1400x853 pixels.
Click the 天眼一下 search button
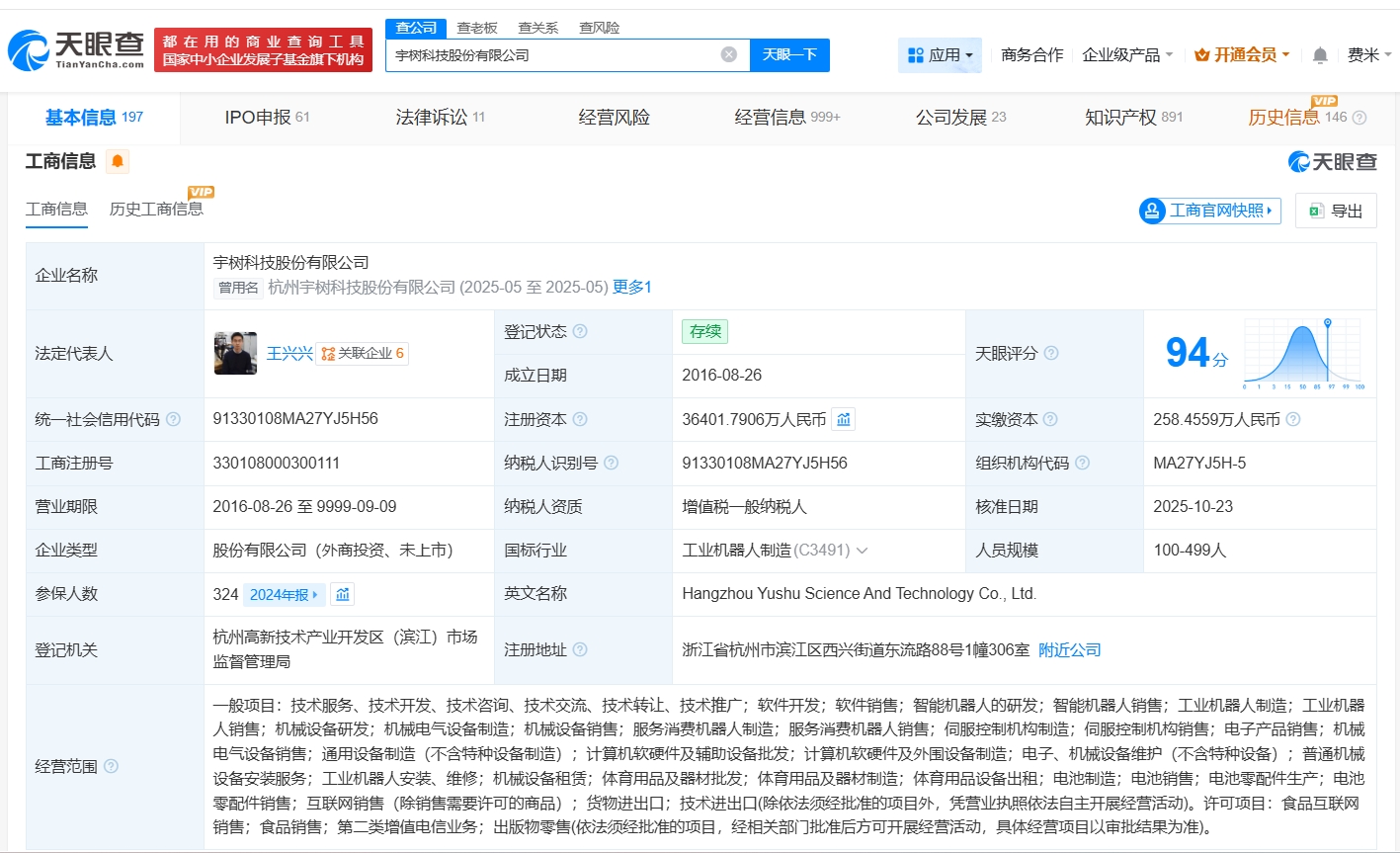click(x=789, y=54)
